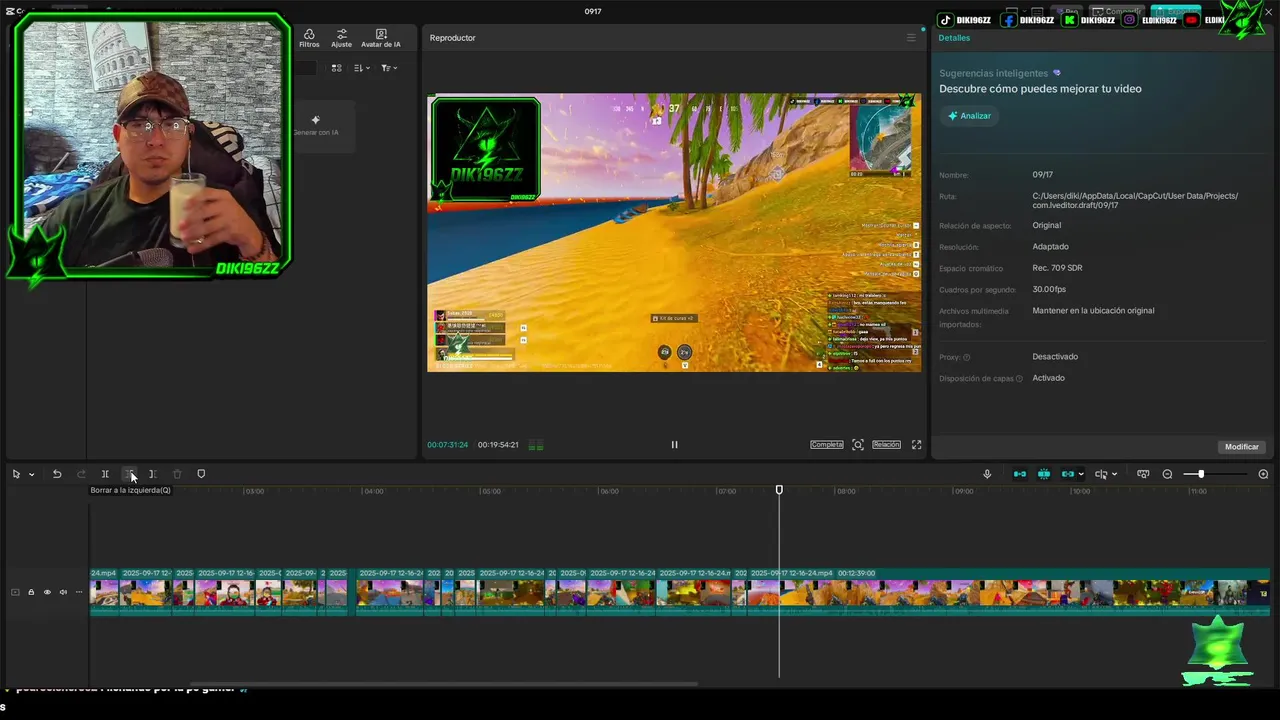Click the marker shield icon
1280x720 pixels.
pyautogui.click(x=201, y=474)
